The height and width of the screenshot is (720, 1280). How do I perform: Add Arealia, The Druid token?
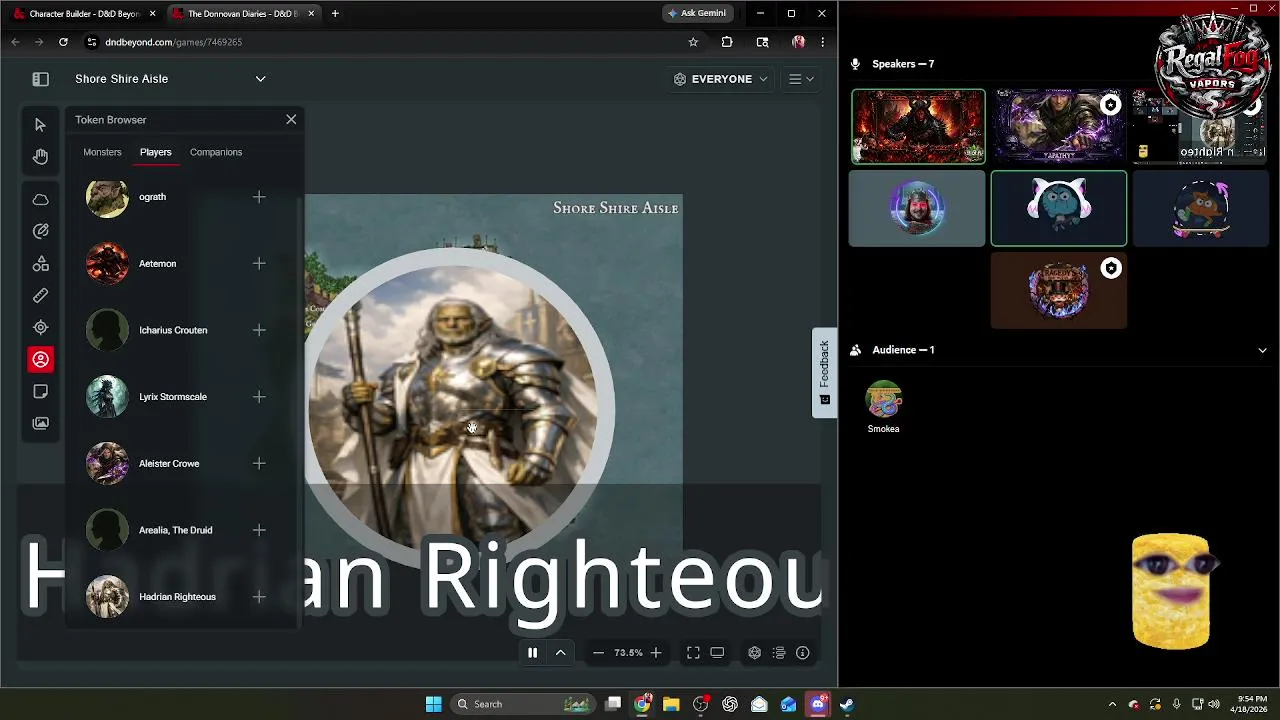click(259, 530)
